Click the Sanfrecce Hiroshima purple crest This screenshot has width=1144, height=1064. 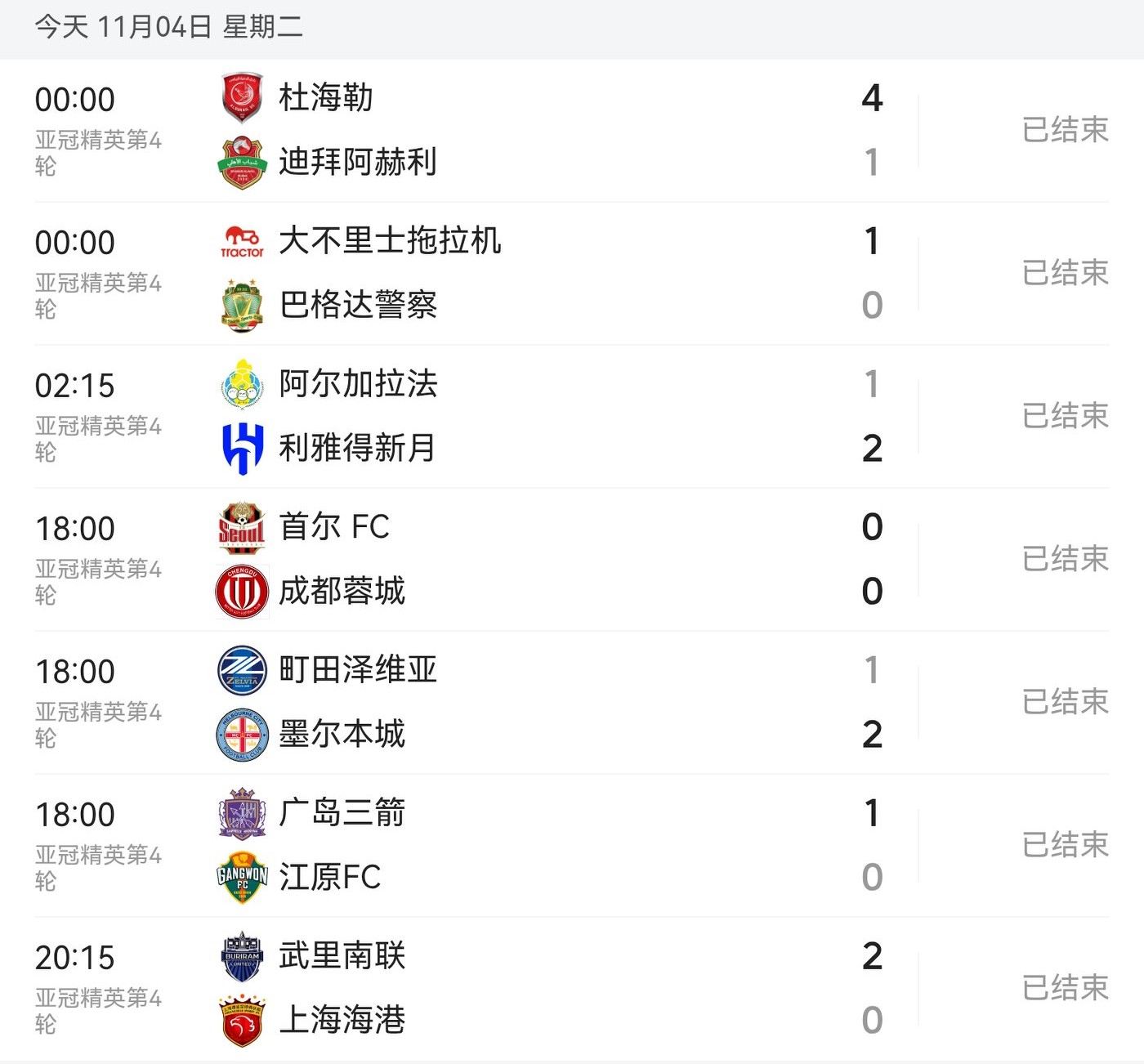[x=242, y=813]
